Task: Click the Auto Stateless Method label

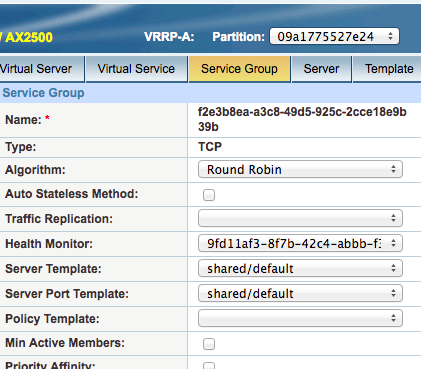Action: click(72, 194)
